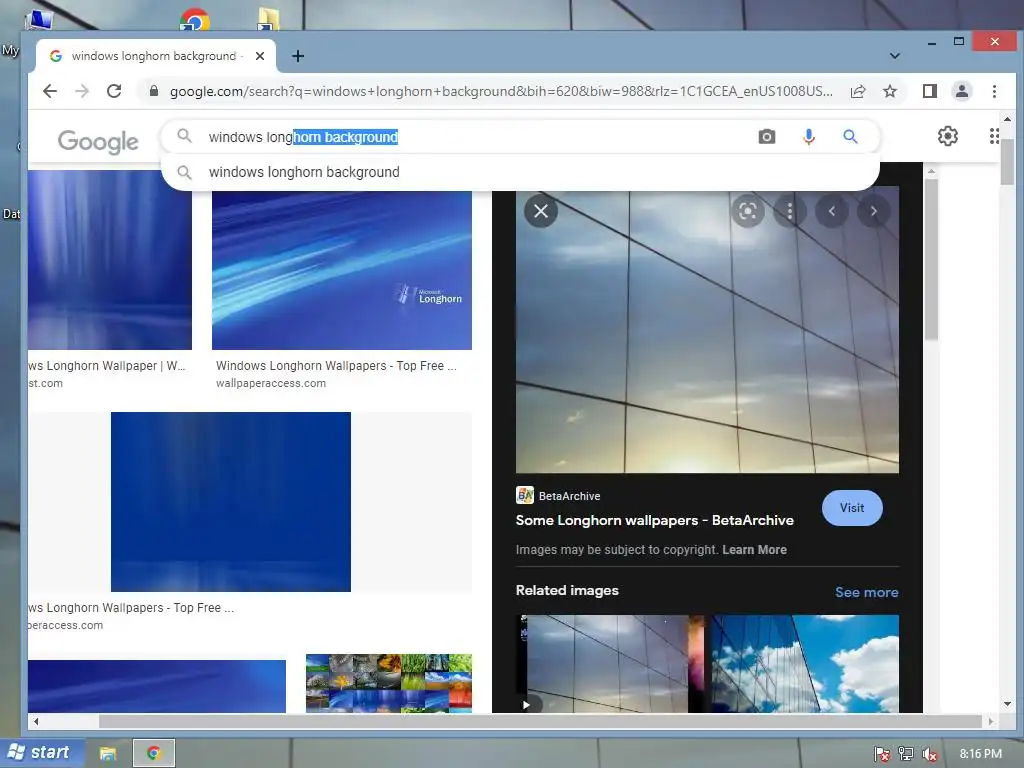Click the horizontal scrollbar thumb
The image size is (1024, 768).
click(540, 721)
